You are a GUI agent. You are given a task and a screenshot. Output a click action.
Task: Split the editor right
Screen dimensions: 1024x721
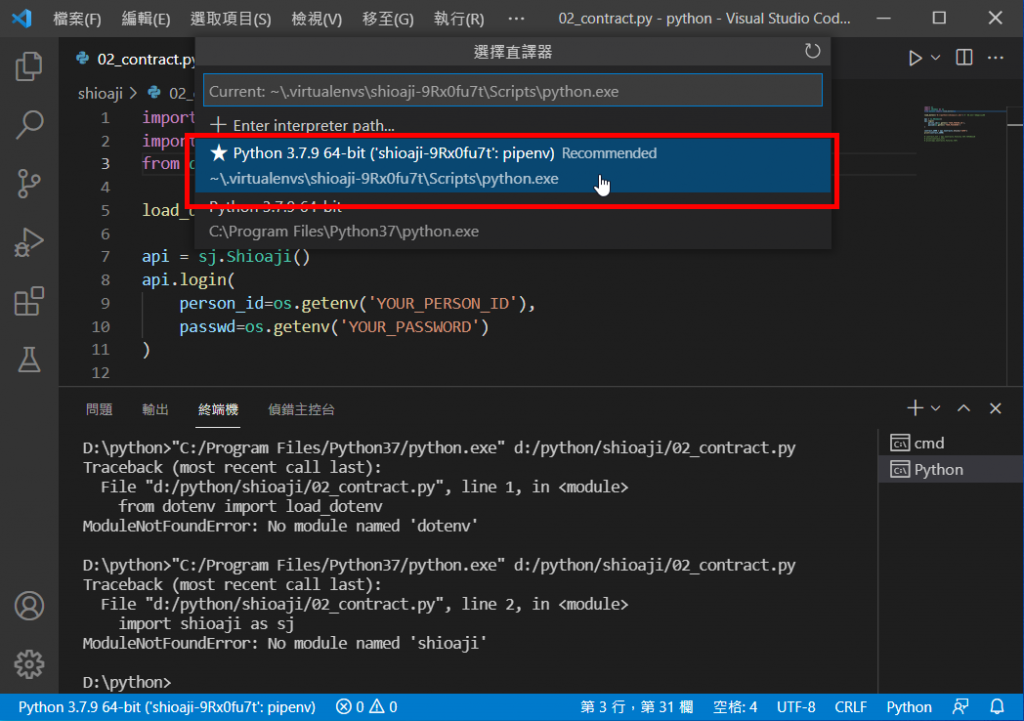tap(964, 57)
